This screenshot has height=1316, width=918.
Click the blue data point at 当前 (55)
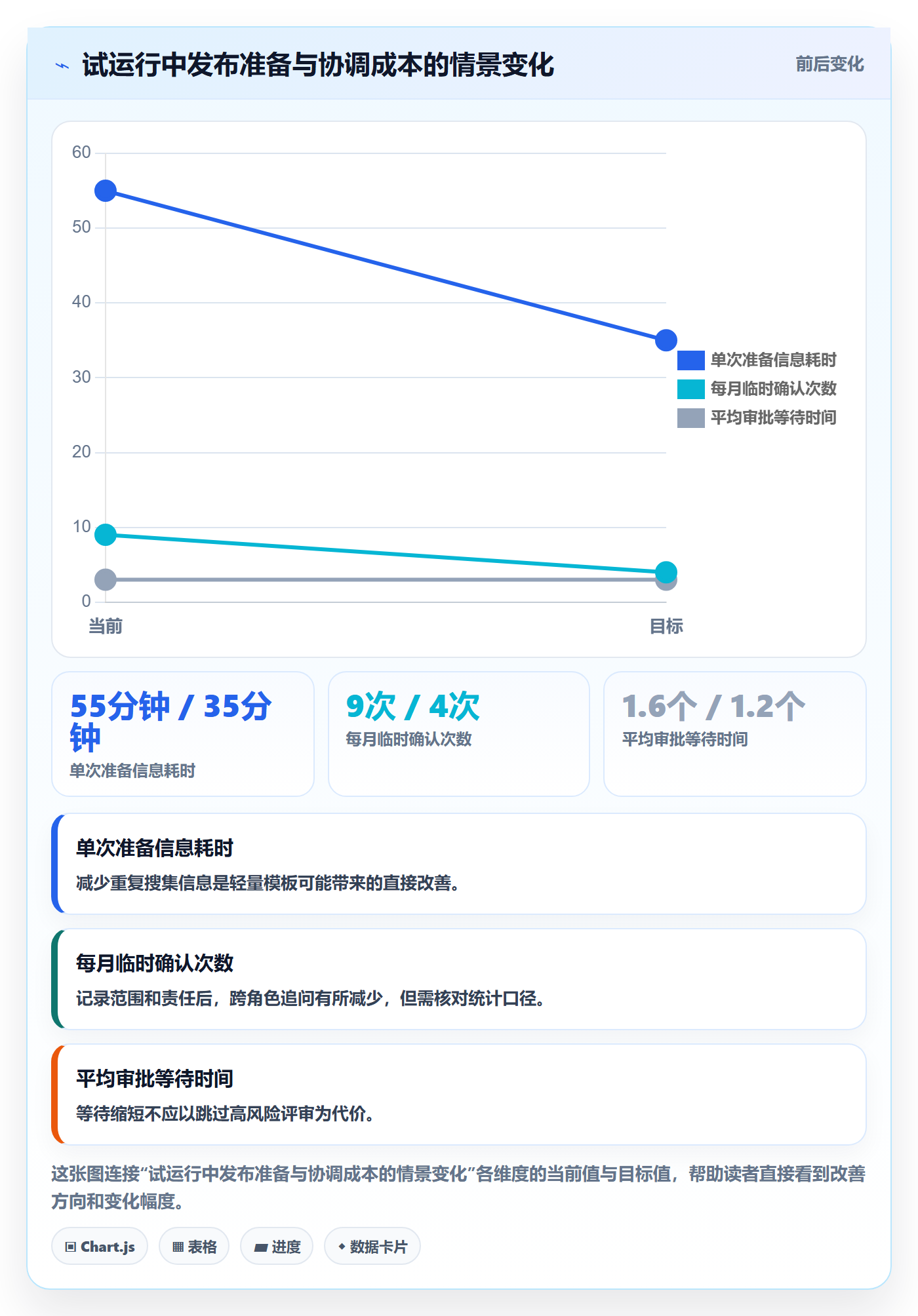[x=106, y=191]
